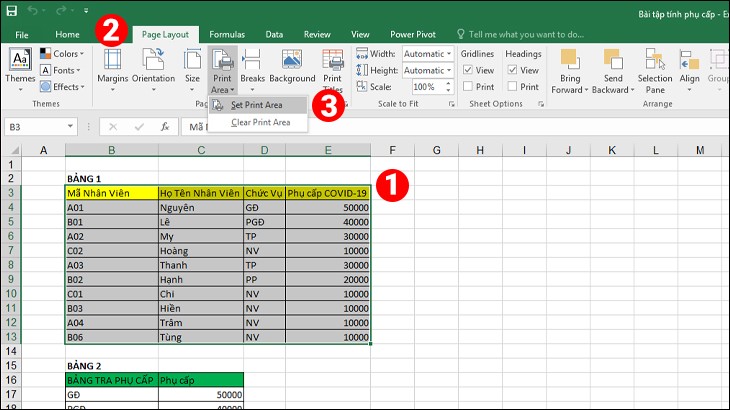Open the Align objects menu
Image resolution: width=730 pixels, height=410 pixels.
click(x=689, y=69)
